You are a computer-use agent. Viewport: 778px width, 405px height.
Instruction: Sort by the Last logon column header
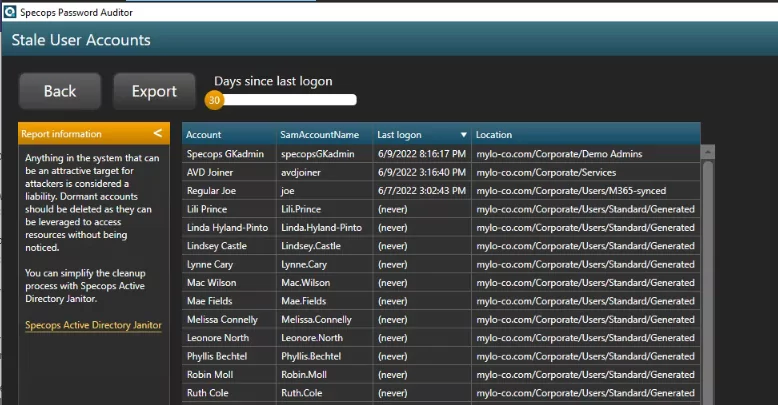coord(422,135)
